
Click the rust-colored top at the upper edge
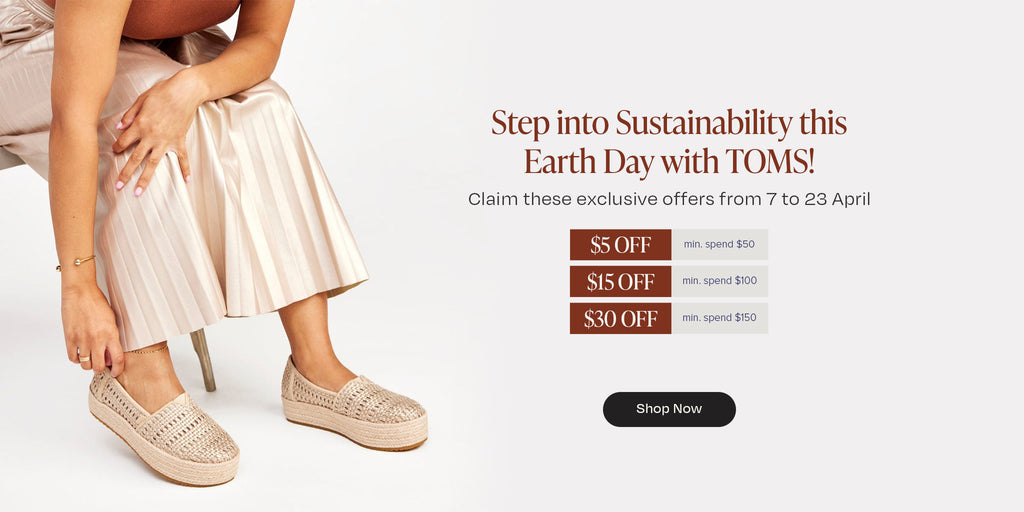[182, 18]
